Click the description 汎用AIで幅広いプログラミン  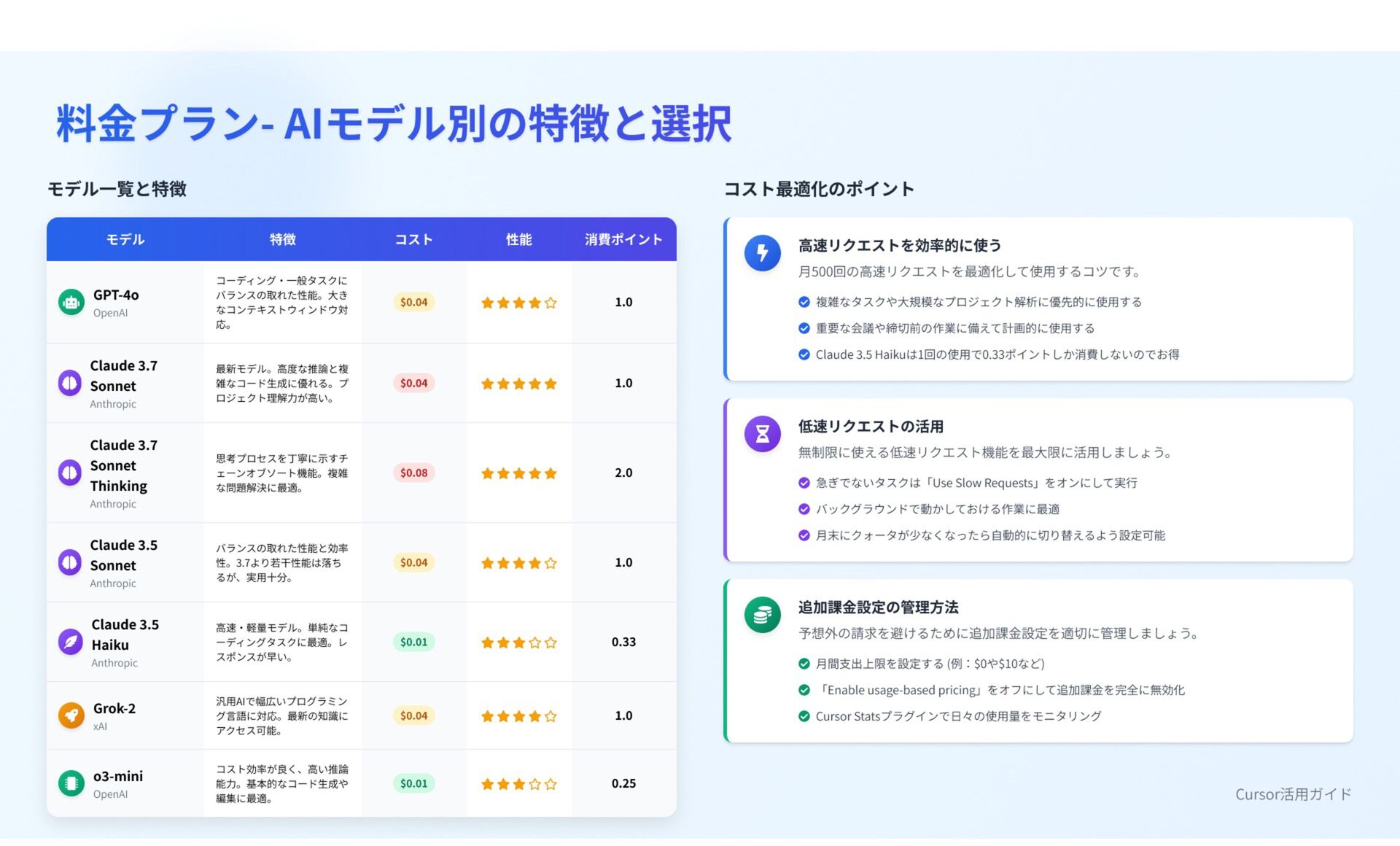tap(282, 716)
